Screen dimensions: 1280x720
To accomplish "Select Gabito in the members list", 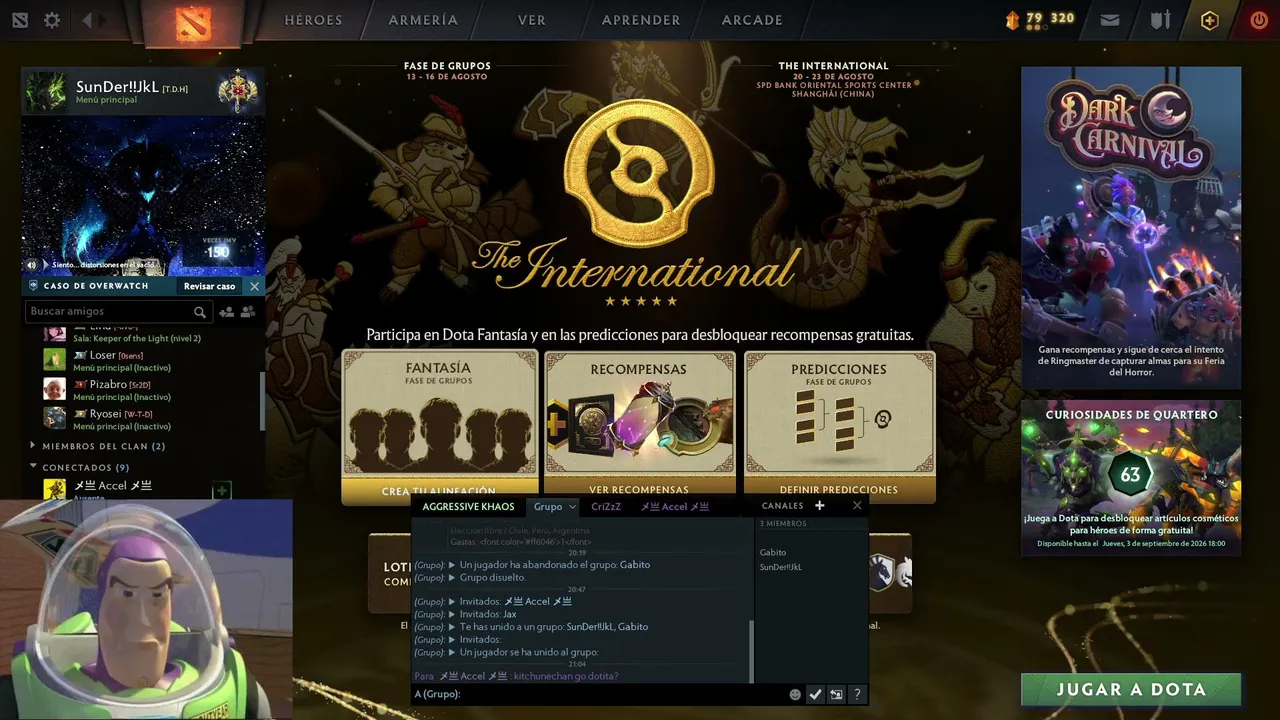I will coord(773,553).
